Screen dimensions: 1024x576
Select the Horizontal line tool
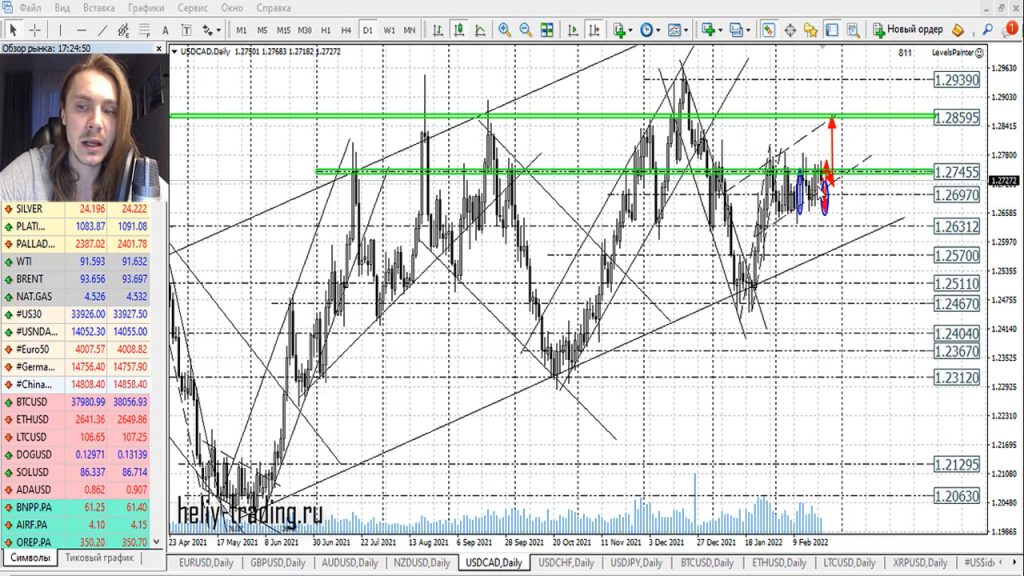pyautogui.click(x=81, y=30)
